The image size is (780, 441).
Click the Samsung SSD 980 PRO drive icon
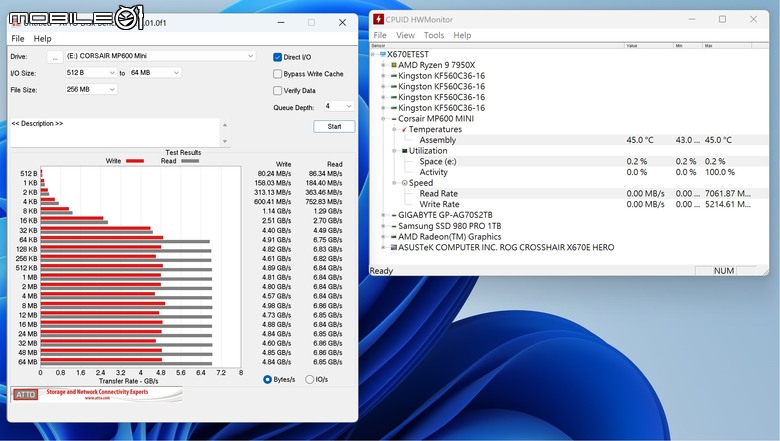click(x=393, y=226)
